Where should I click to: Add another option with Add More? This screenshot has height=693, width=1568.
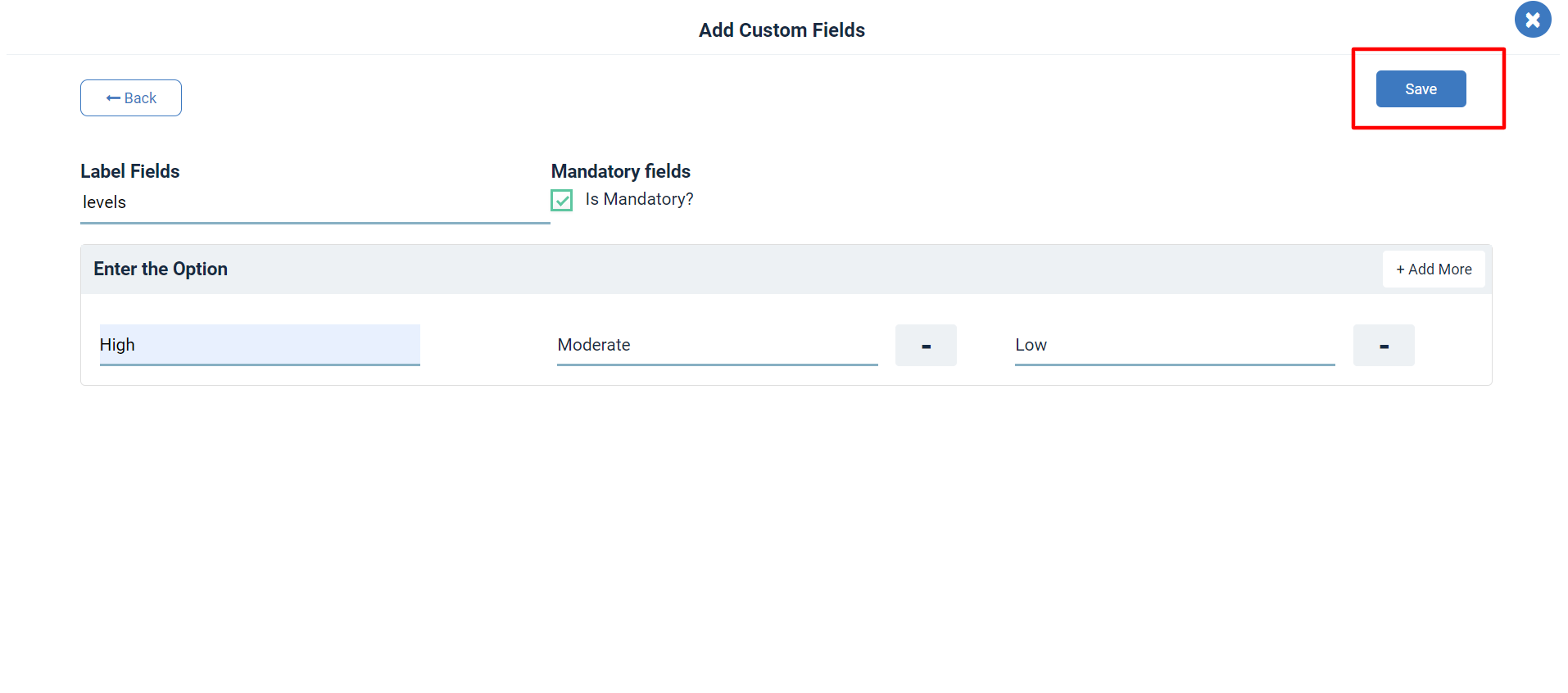[1434, 269]
